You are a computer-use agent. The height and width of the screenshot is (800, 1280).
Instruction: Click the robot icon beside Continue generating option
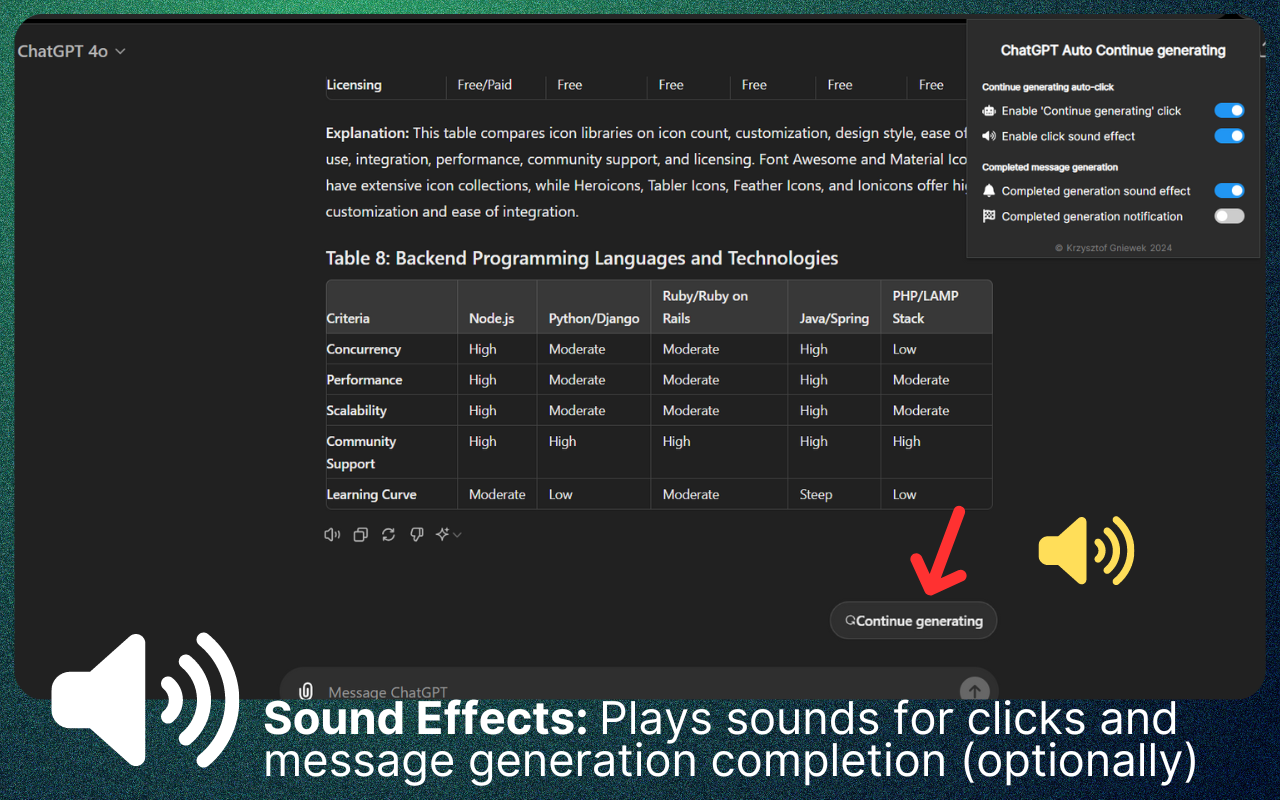[989, 111]
